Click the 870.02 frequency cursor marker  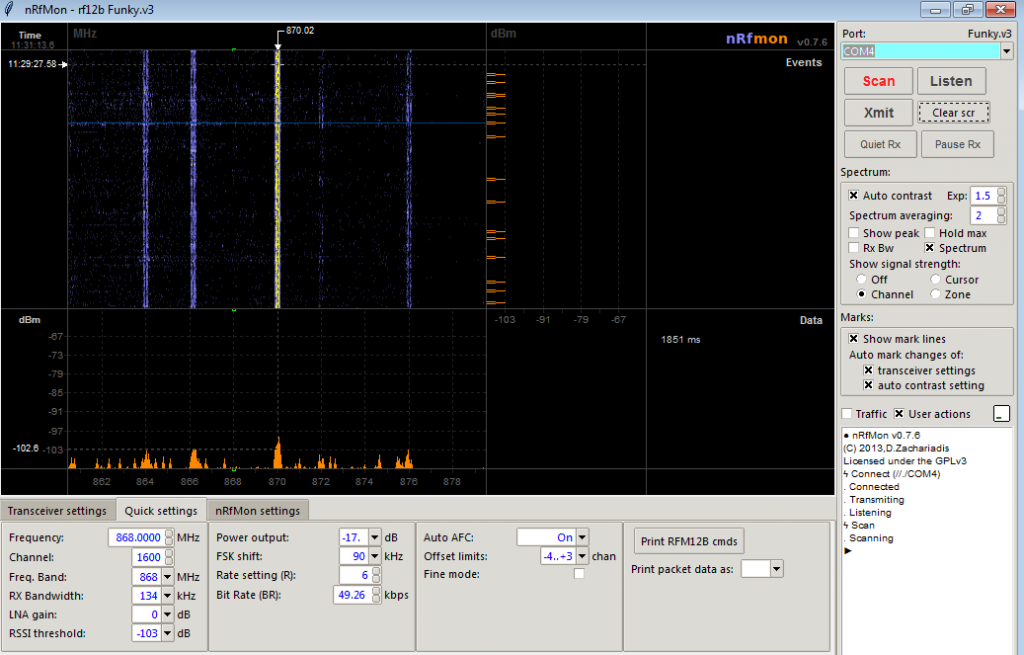click(299, 31)
